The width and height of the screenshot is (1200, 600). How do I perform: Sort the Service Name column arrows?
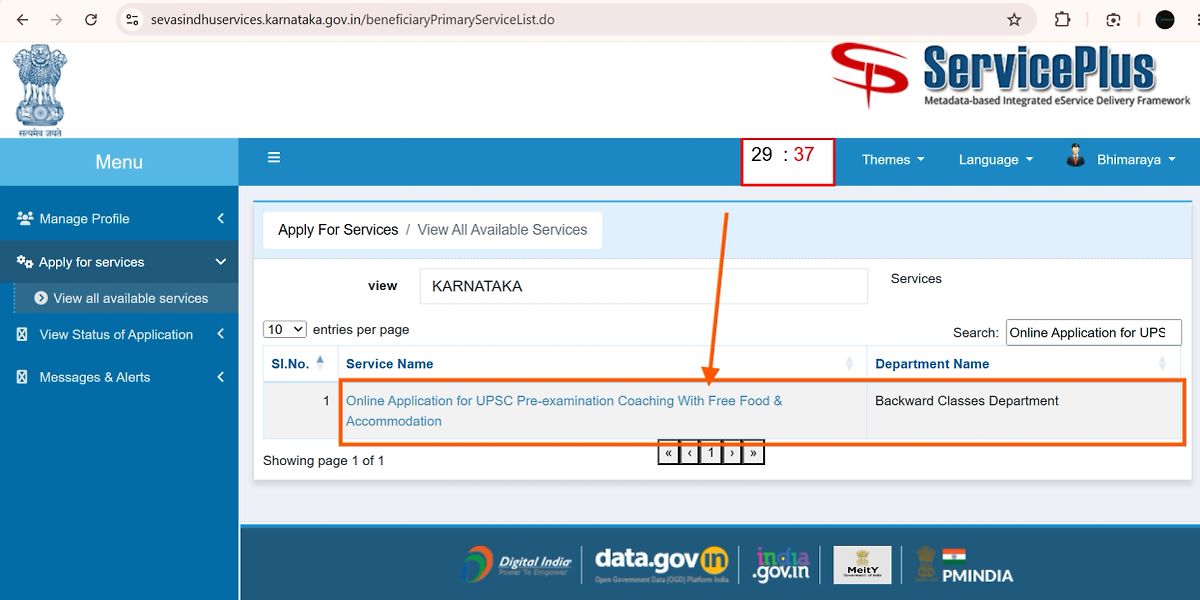pos(850,363)
